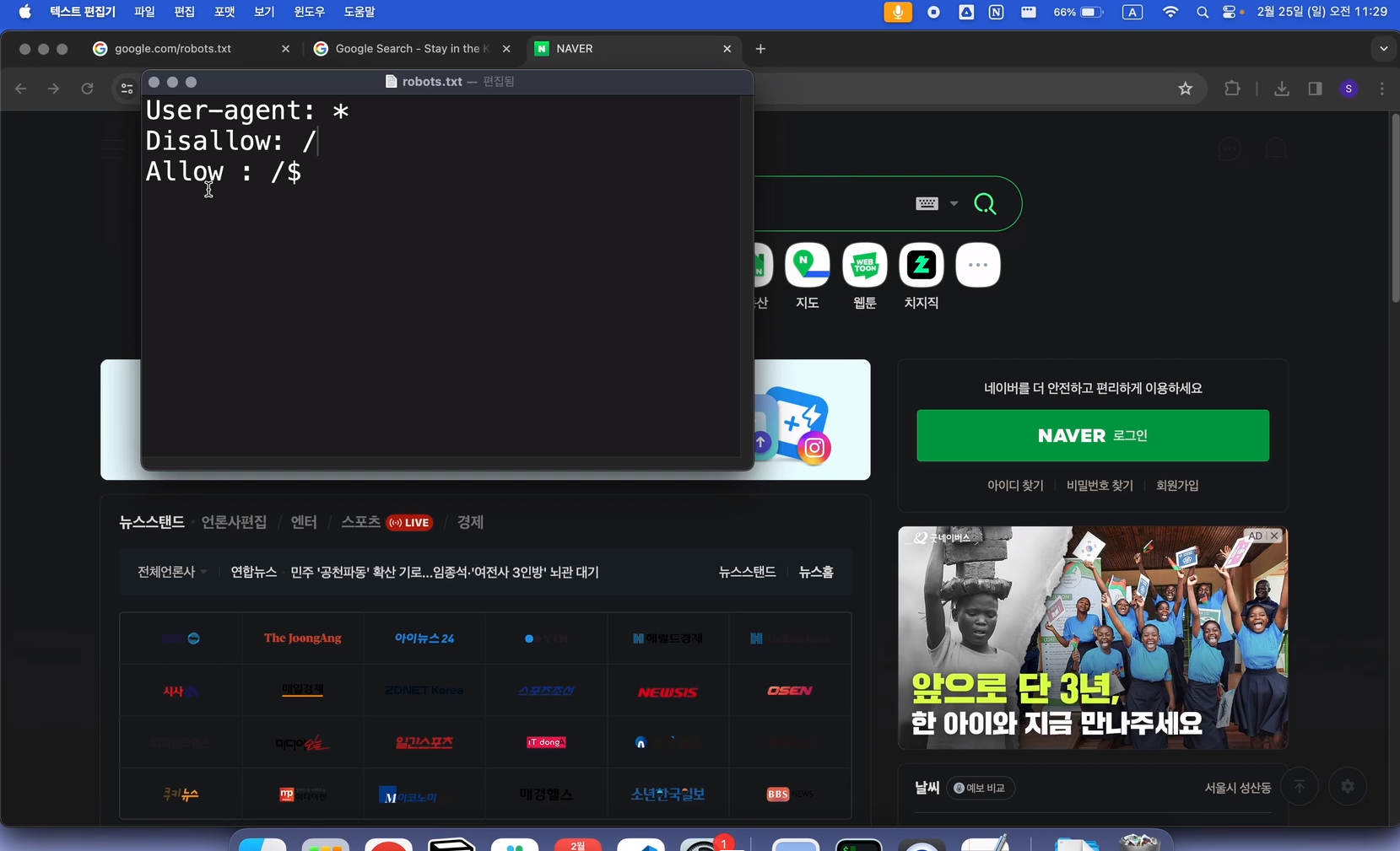This screenshot has height=851, width=1400.
Task: Open the 포맷 menu in menu bar
Action: (224, 12)
